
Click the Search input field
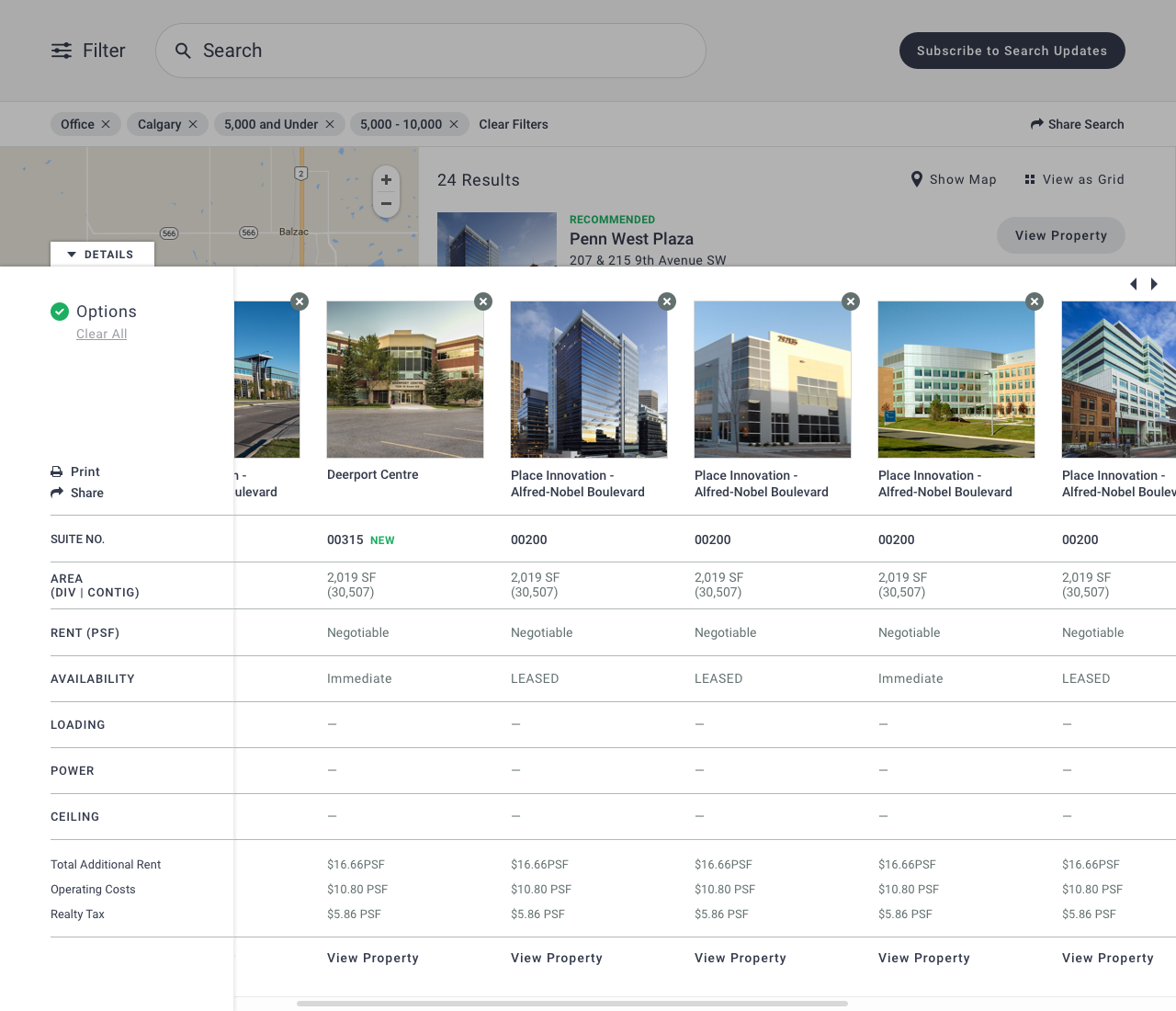tap(431, 51)
